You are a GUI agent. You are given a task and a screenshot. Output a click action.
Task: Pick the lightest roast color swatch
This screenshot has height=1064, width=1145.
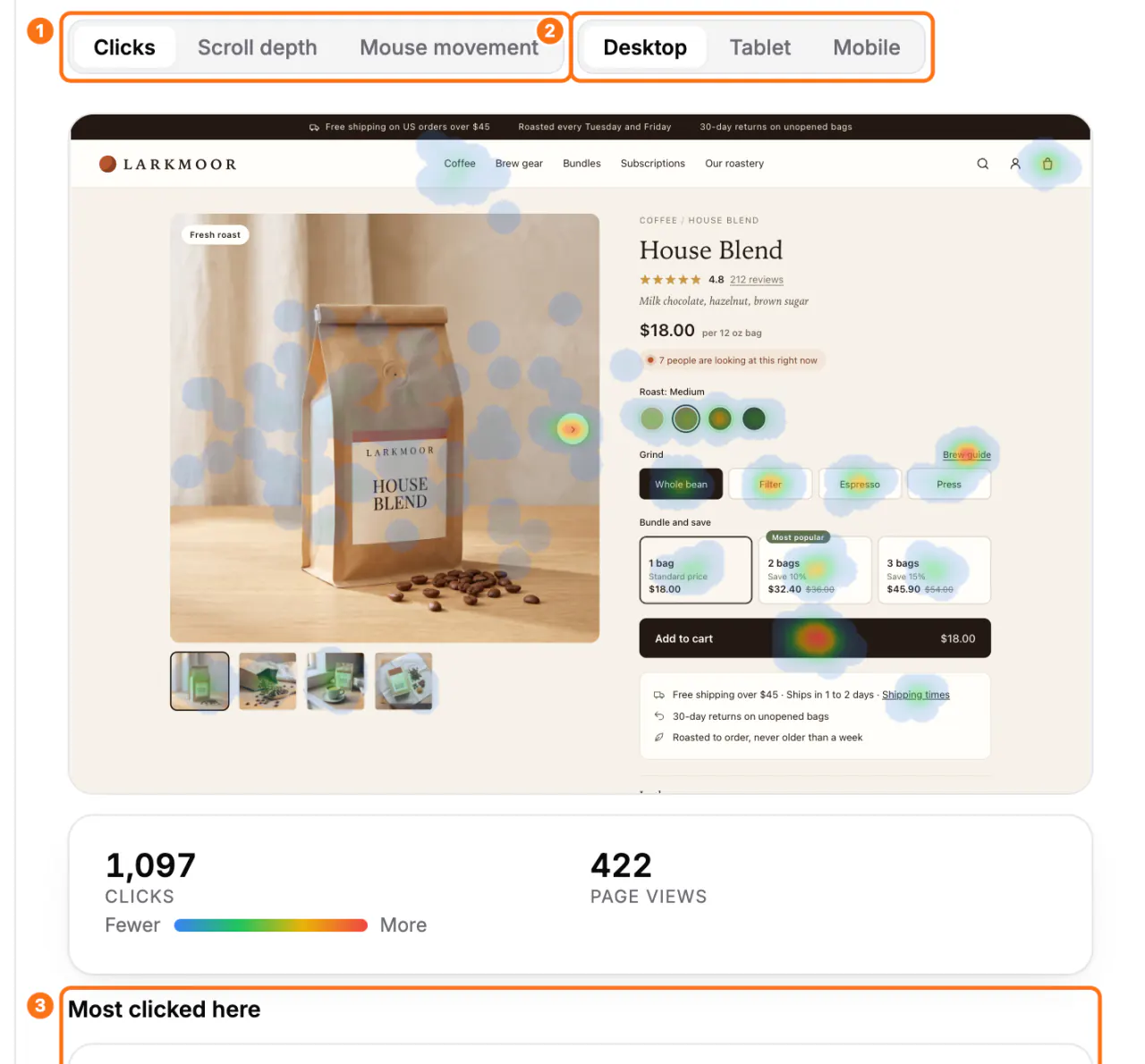pyautogui.click(x=652, y=418)
